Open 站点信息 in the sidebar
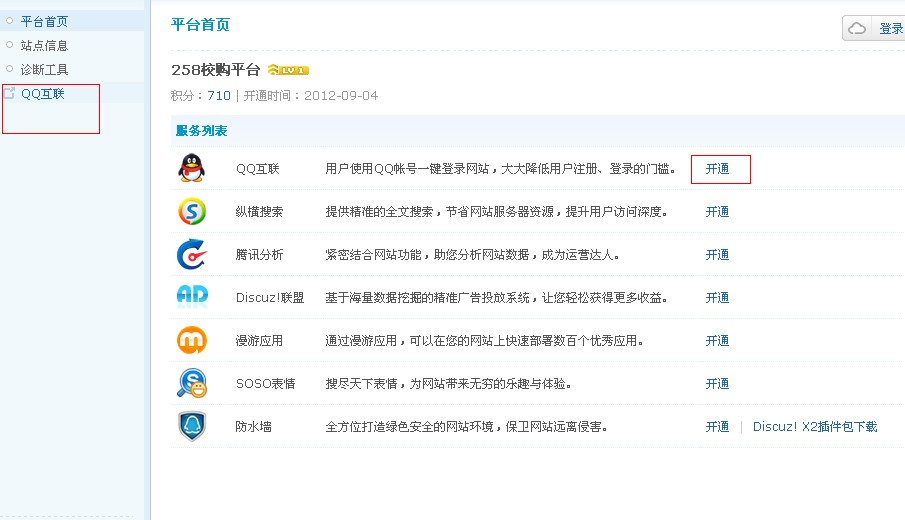Image resolution: width=905 pixels, height=520 pixels. 44,45
